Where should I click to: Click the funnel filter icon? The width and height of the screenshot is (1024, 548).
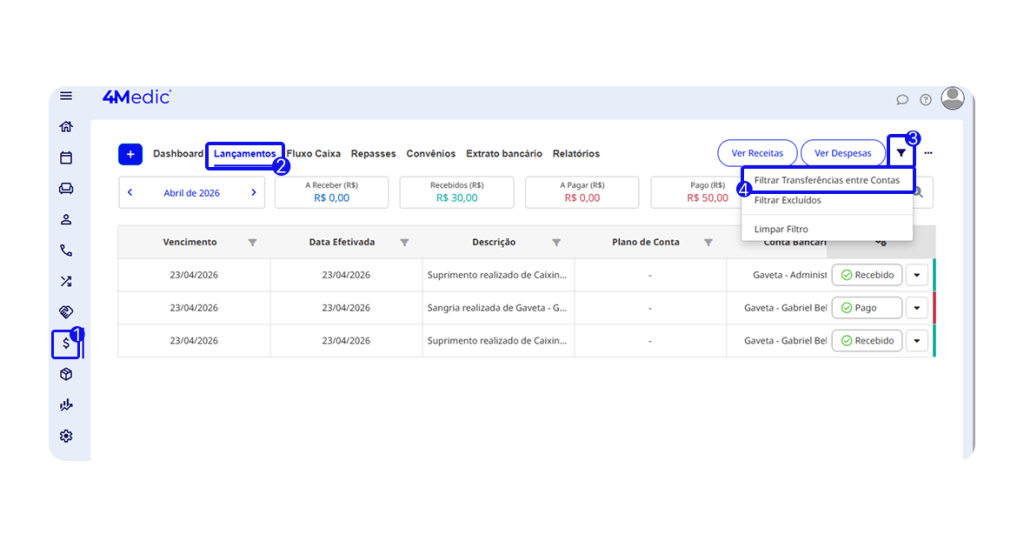pos(901,153)
